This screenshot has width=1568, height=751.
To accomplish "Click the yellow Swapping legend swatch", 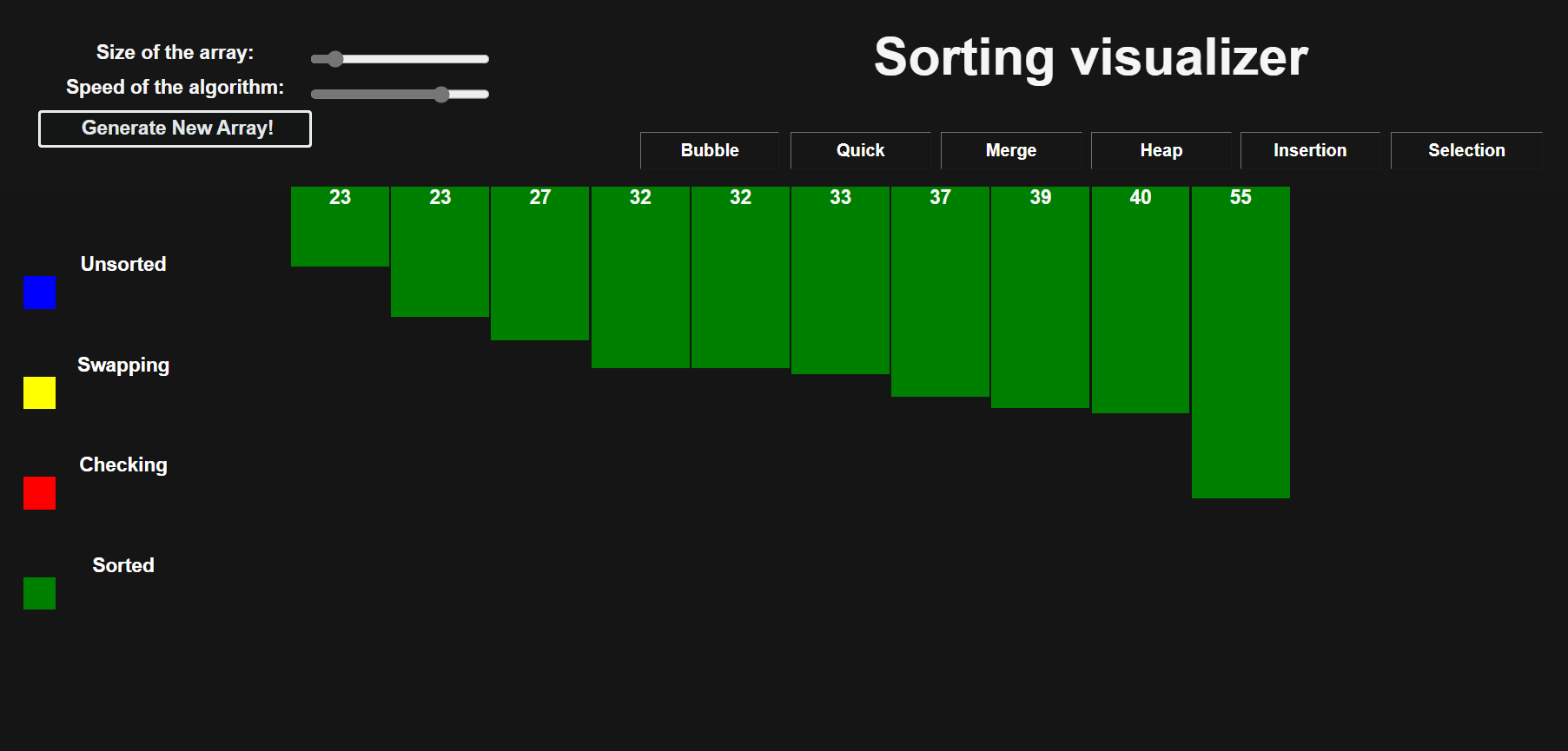I will (x=39, y=392).
